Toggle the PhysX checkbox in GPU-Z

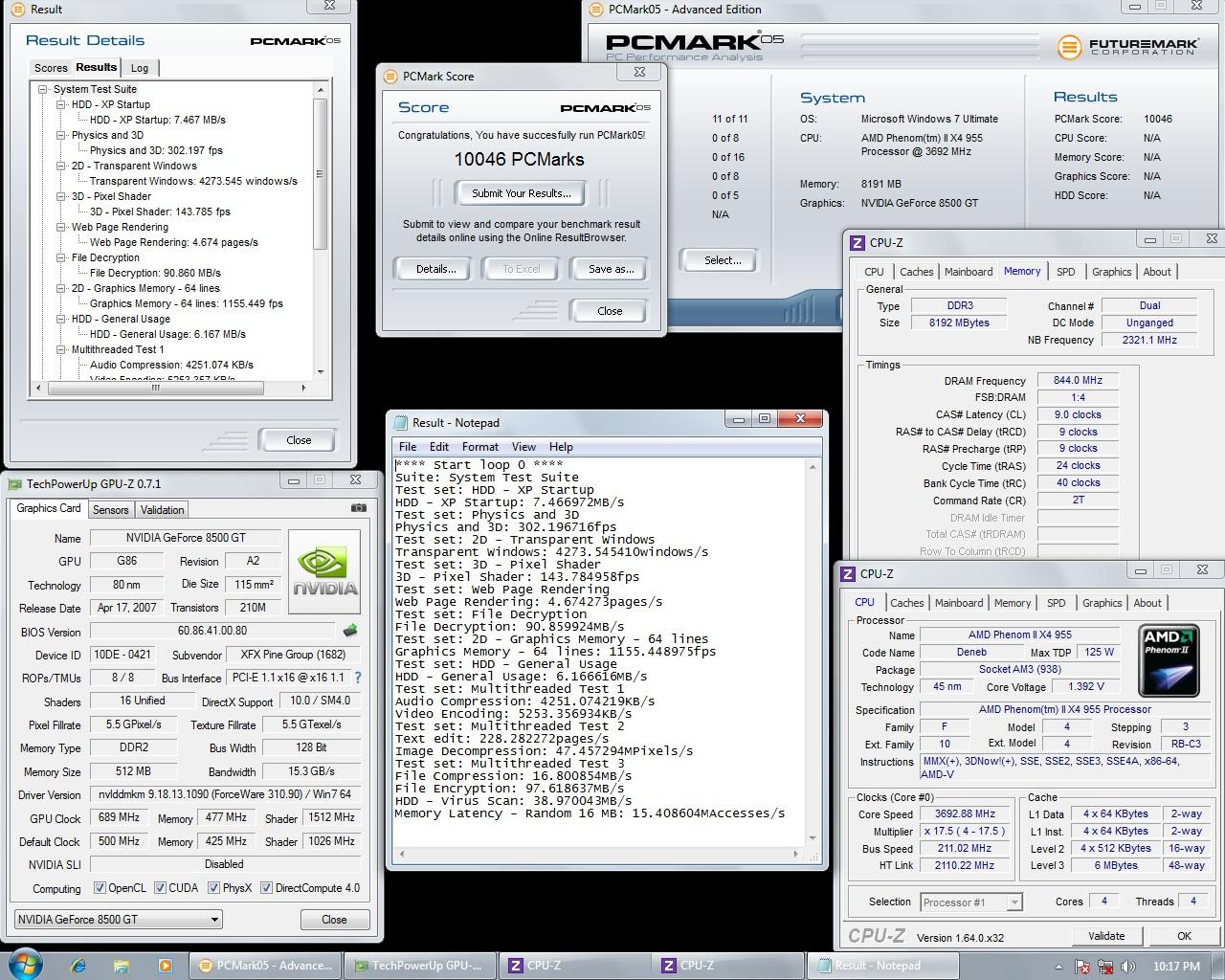213,888
